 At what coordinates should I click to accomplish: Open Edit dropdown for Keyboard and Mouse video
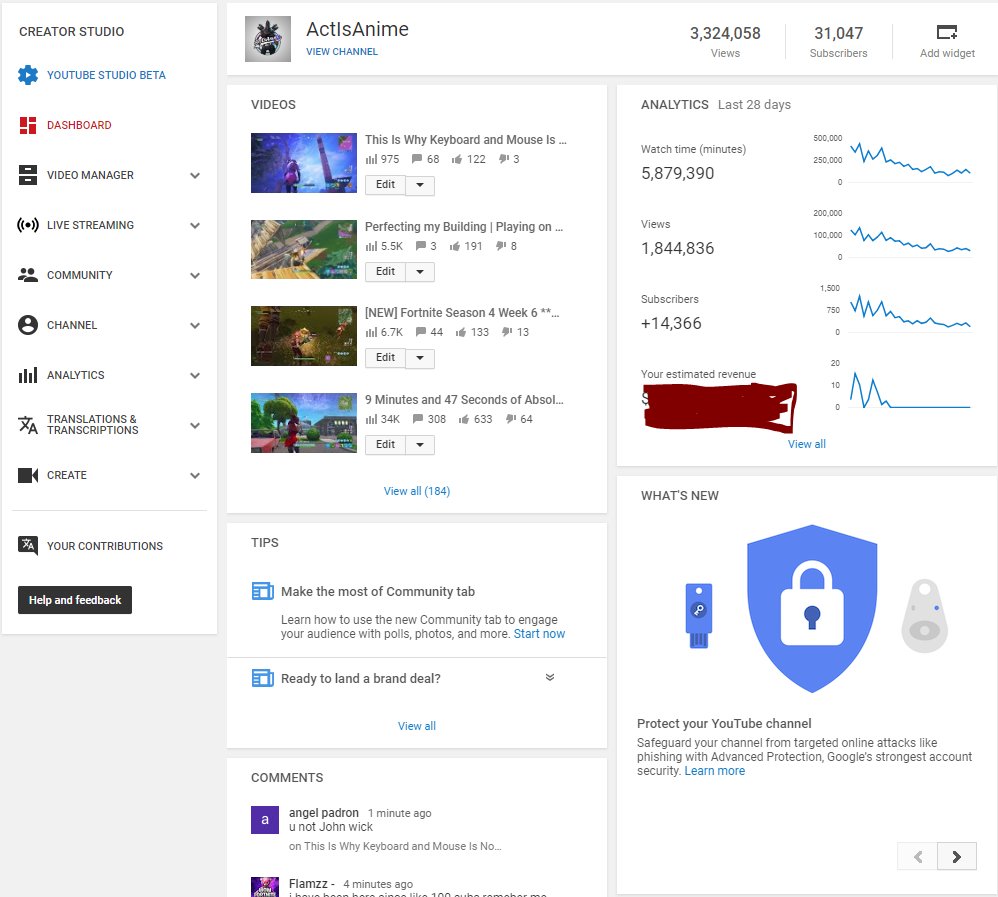[x=420, y=185]
